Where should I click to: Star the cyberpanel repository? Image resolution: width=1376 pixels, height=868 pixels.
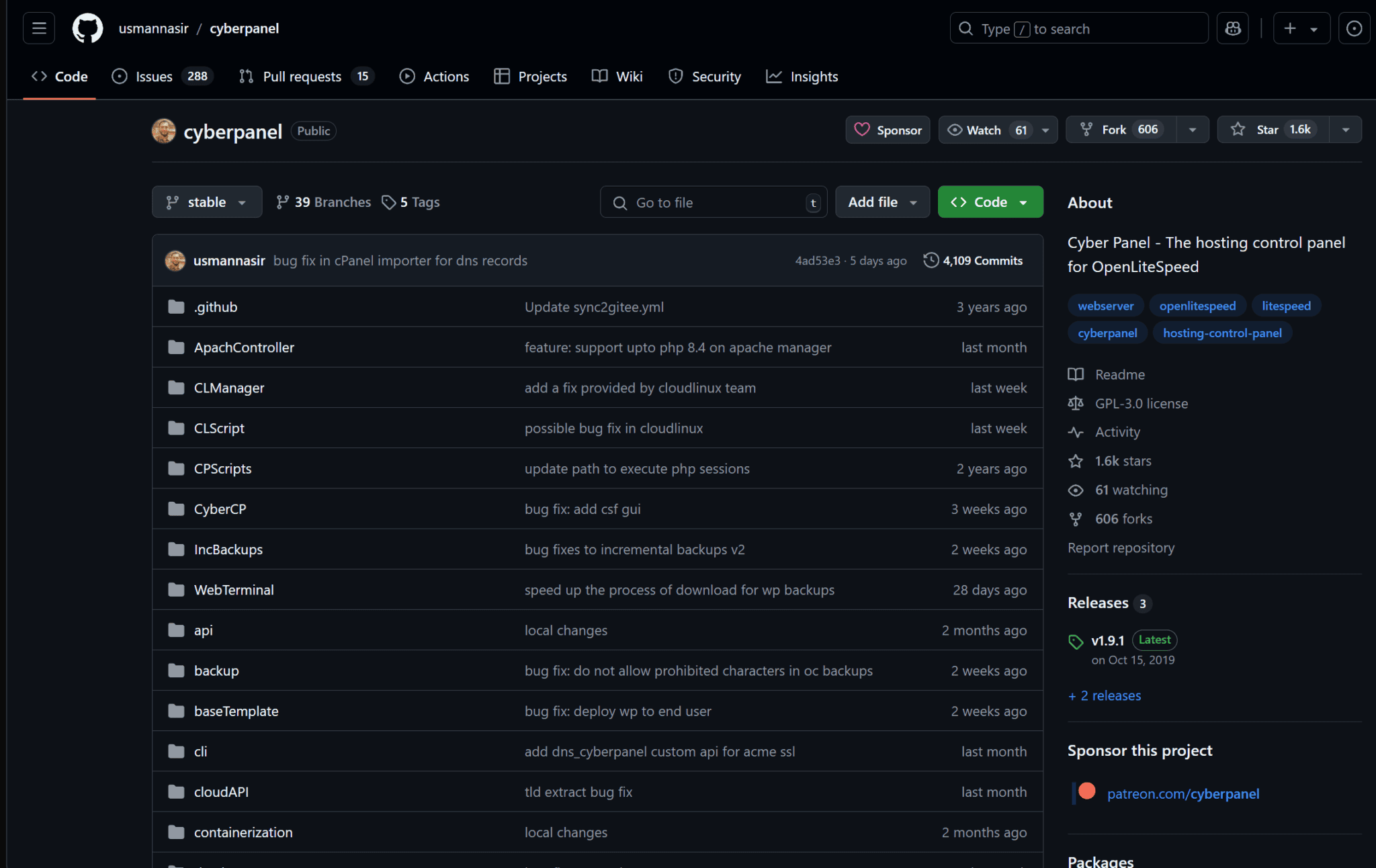[1273, 130]
